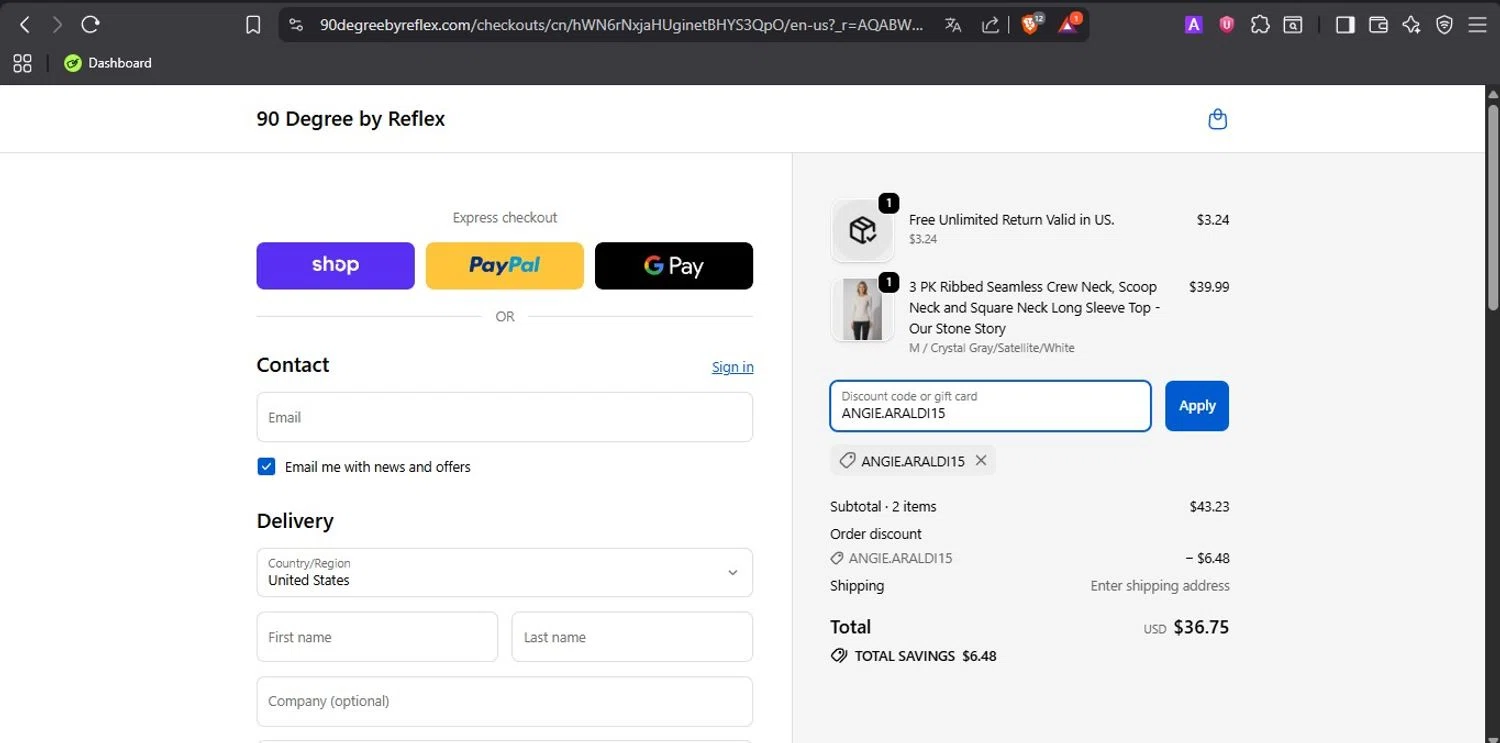
Task: Open the find-in-page extension icon
Action: (1293, 25)
